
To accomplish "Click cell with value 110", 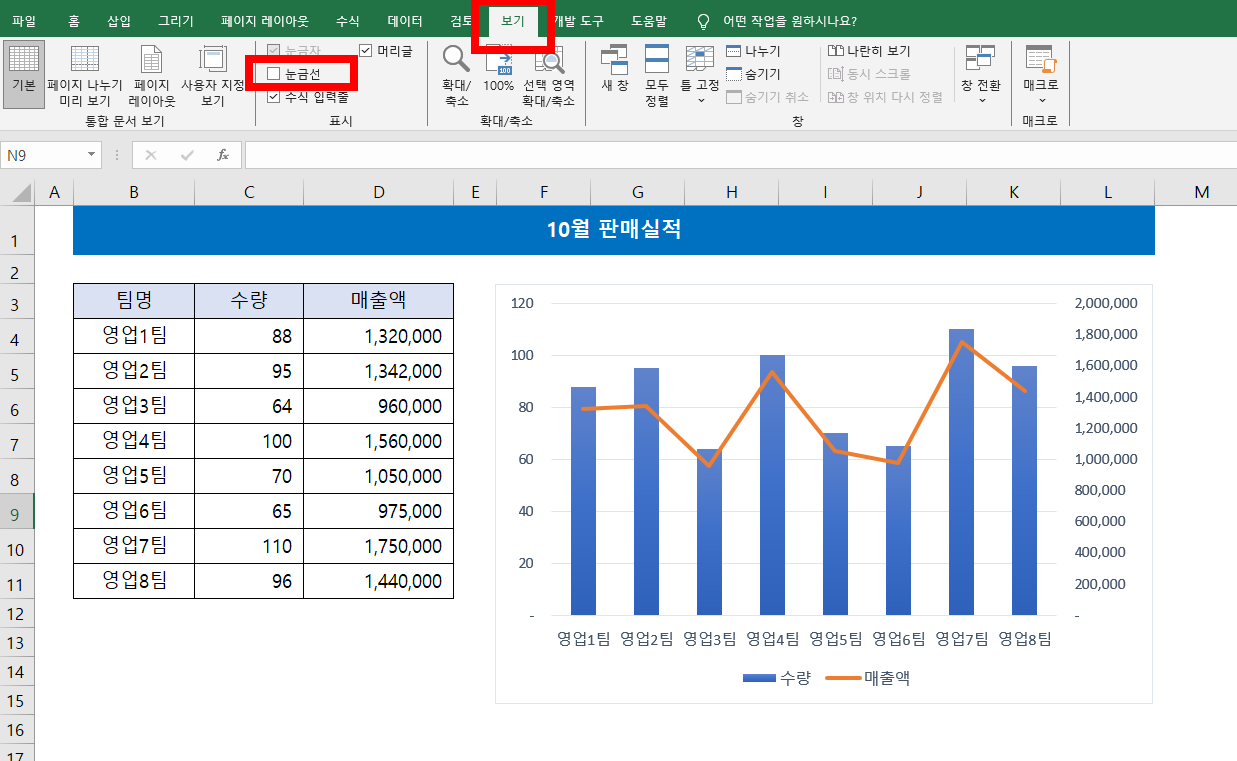I will 249,546.
